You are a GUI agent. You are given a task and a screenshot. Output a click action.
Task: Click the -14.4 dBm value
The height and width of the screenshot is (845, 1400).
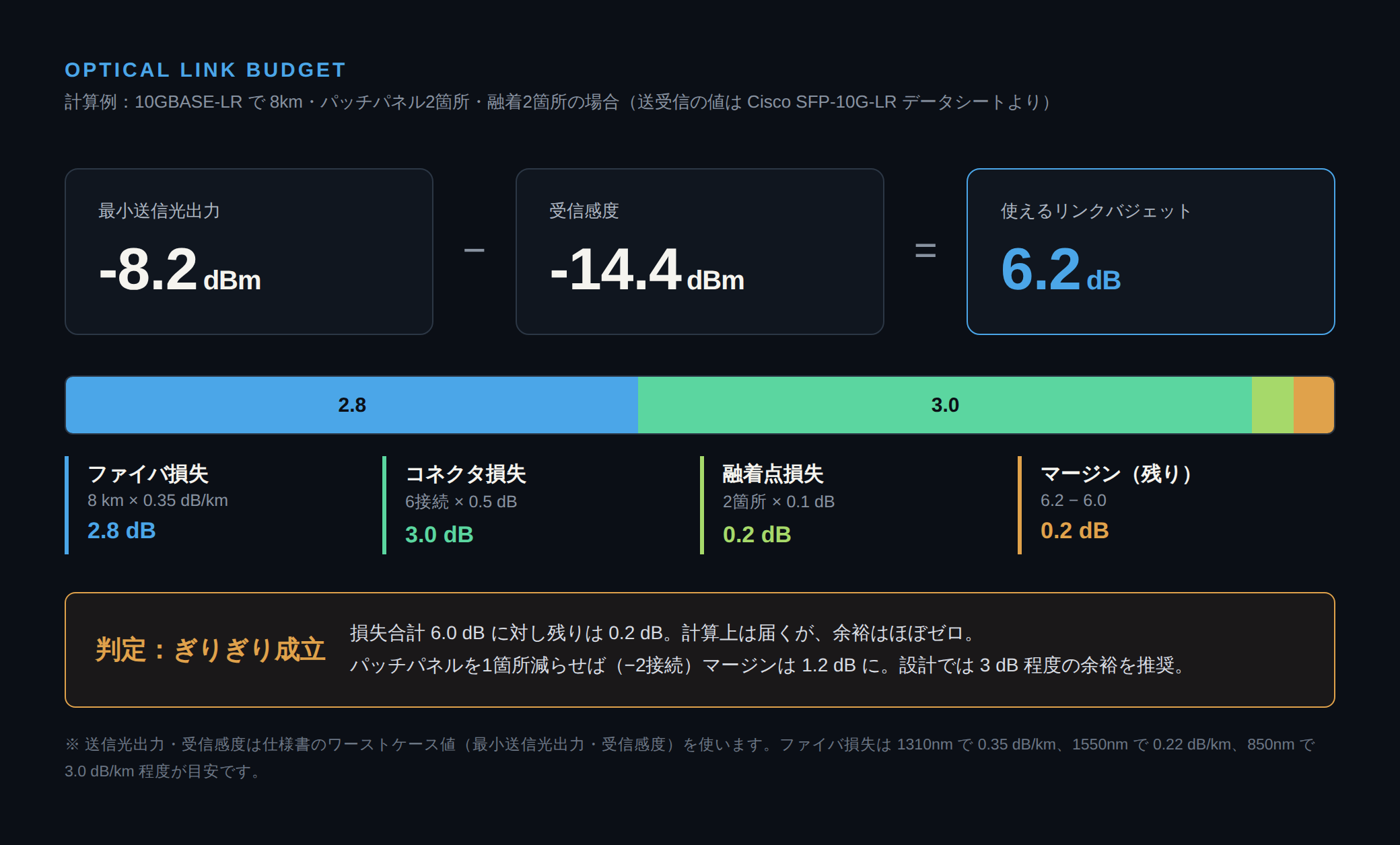647,270
